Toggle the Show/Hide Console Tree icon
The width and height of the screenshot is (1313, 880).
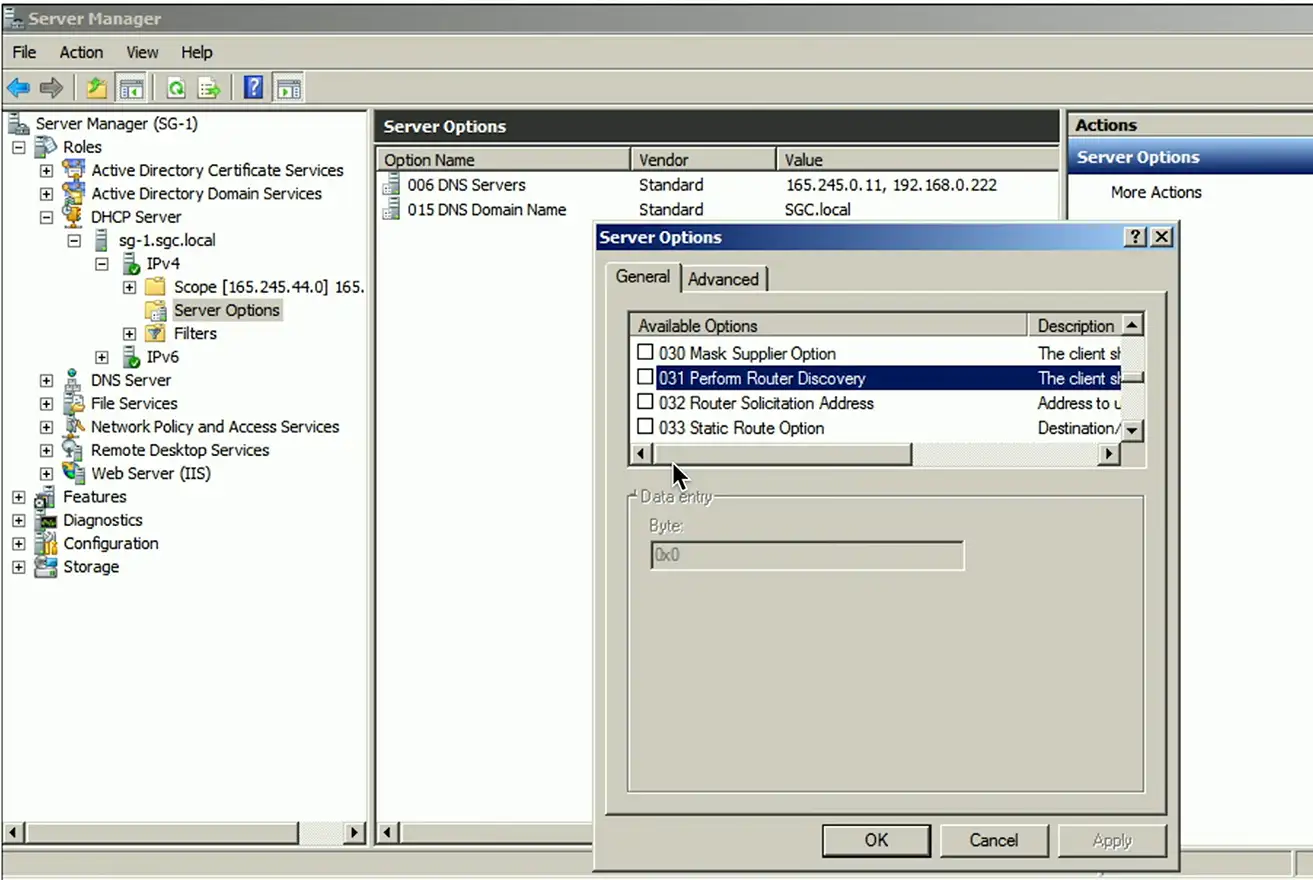click(x=130, y=88)
